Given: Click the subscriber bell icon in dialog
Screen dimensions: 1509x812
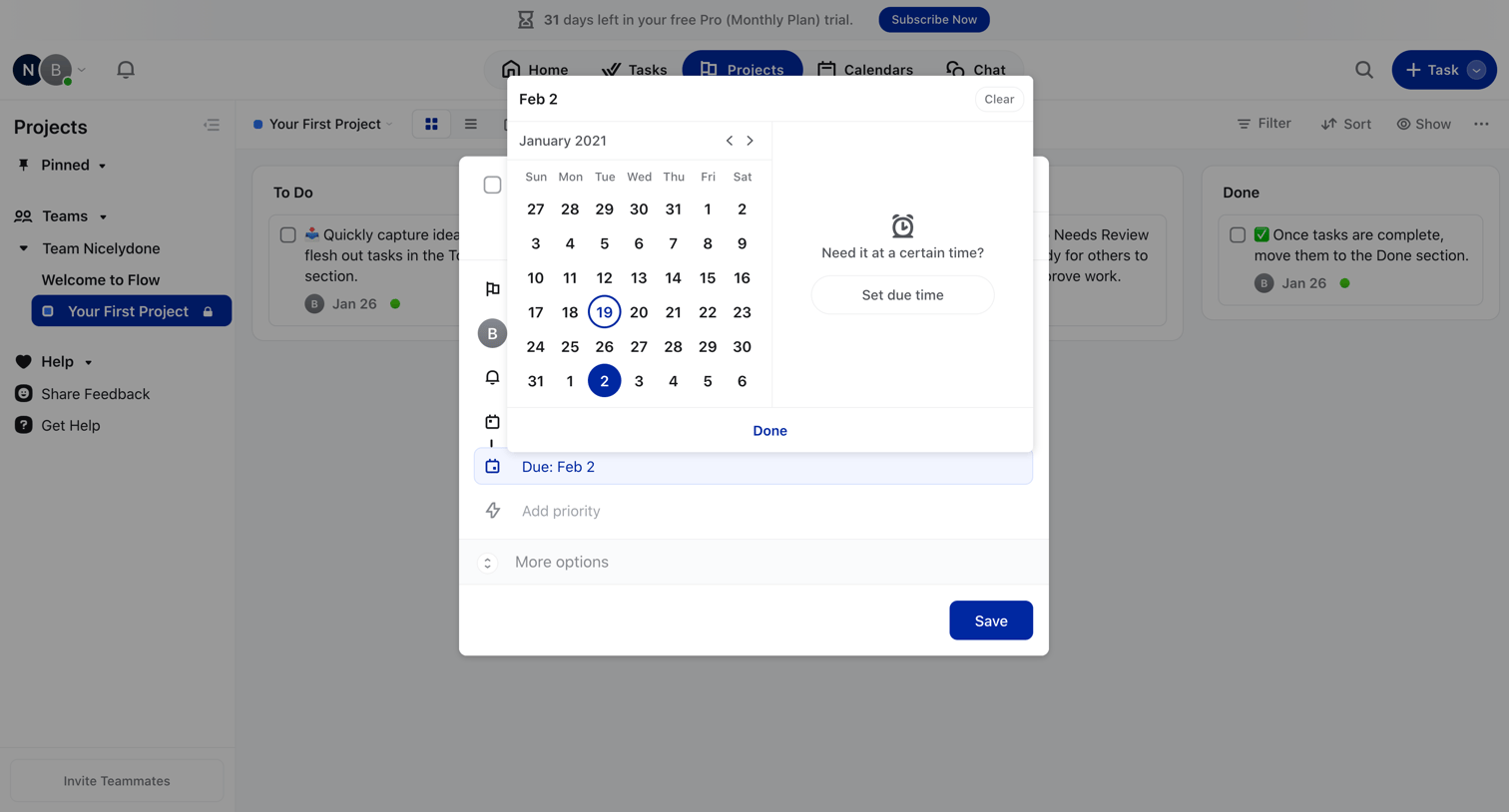Looking at the screenshot, I should [x=492, y=377].
